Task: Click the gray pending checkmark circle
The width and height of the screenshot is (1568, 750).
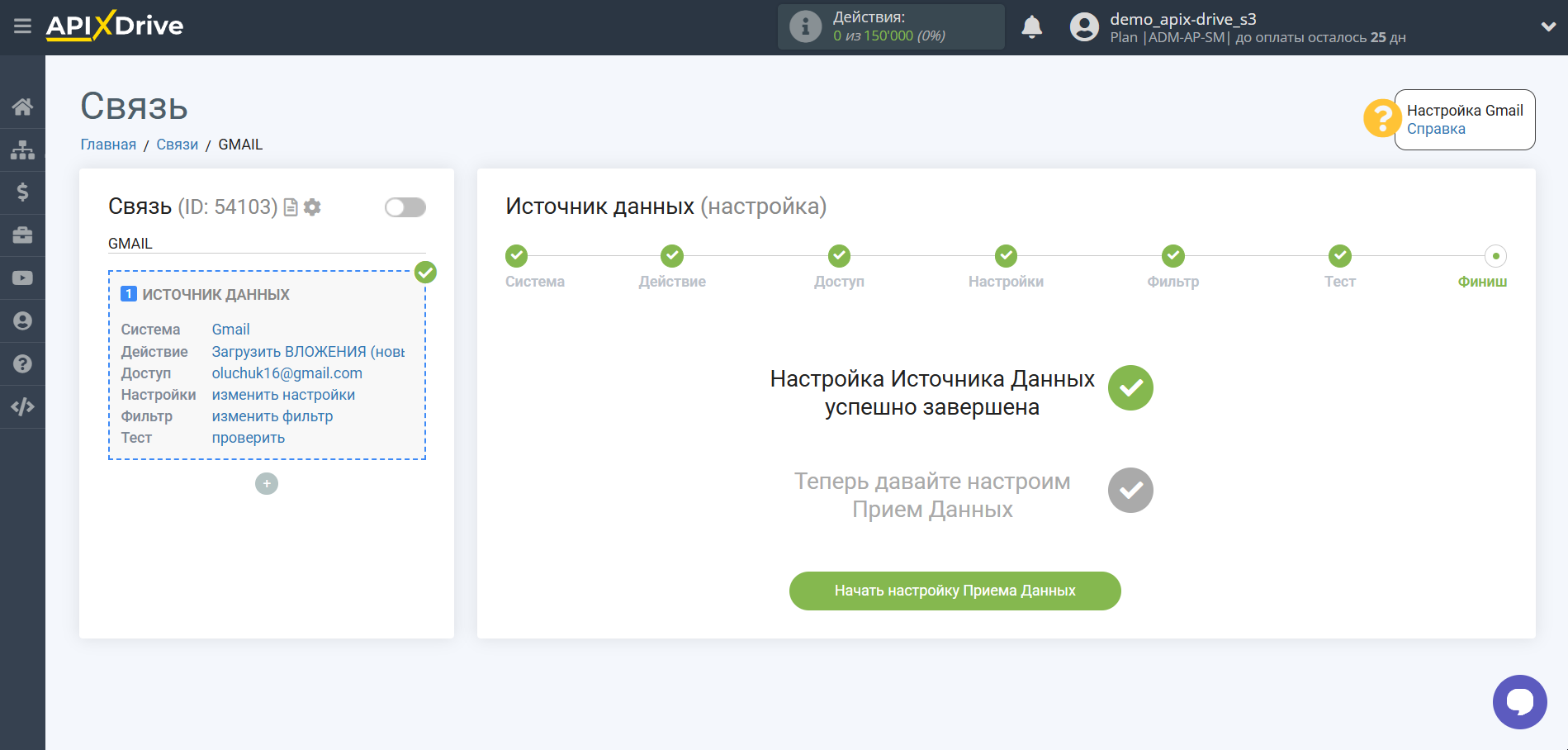Action: point(1130,491)
